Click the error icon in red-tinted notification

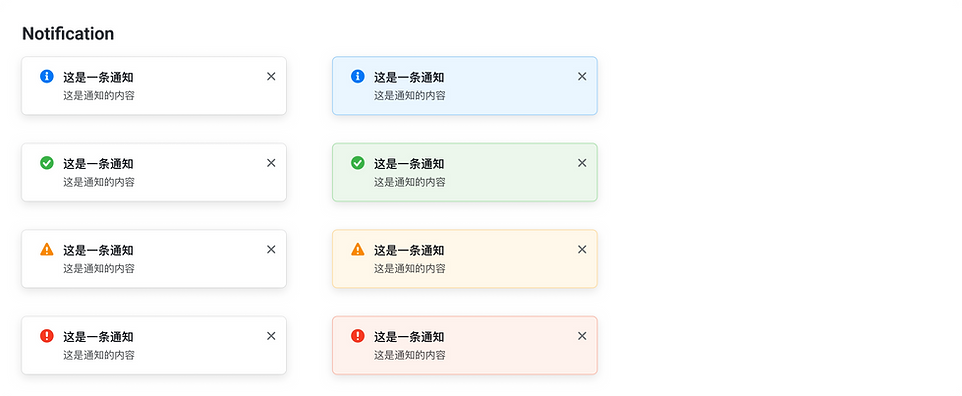[358, 336]
